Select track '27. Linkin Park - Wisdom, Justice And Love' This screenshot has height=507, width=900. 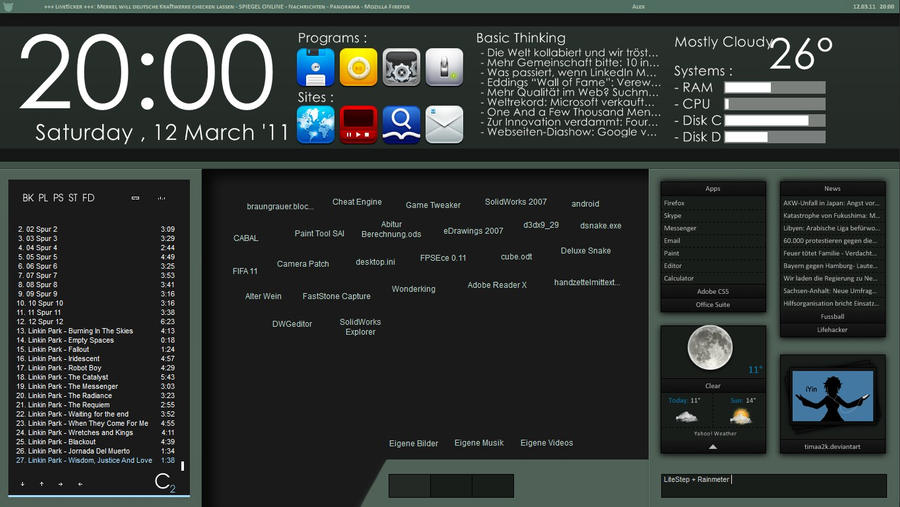point(95,460)
